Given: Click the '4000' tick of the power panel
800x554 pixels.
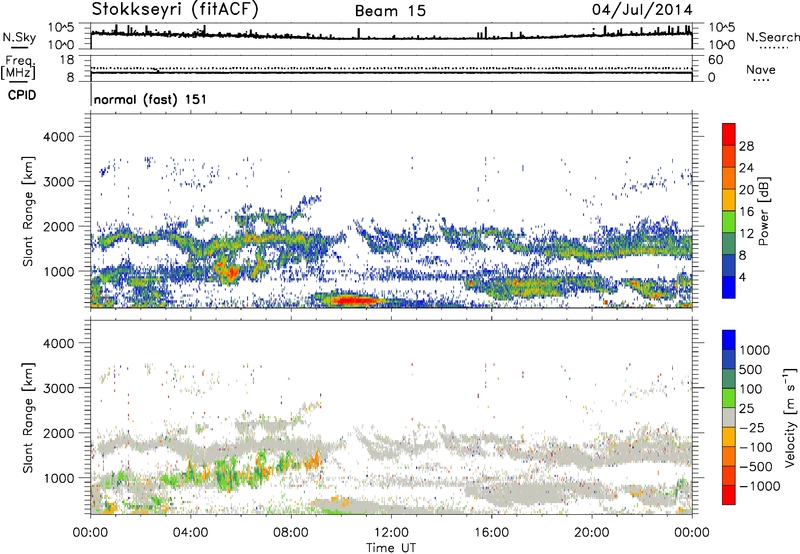Looking at the screenshot, I should [58, 137].
